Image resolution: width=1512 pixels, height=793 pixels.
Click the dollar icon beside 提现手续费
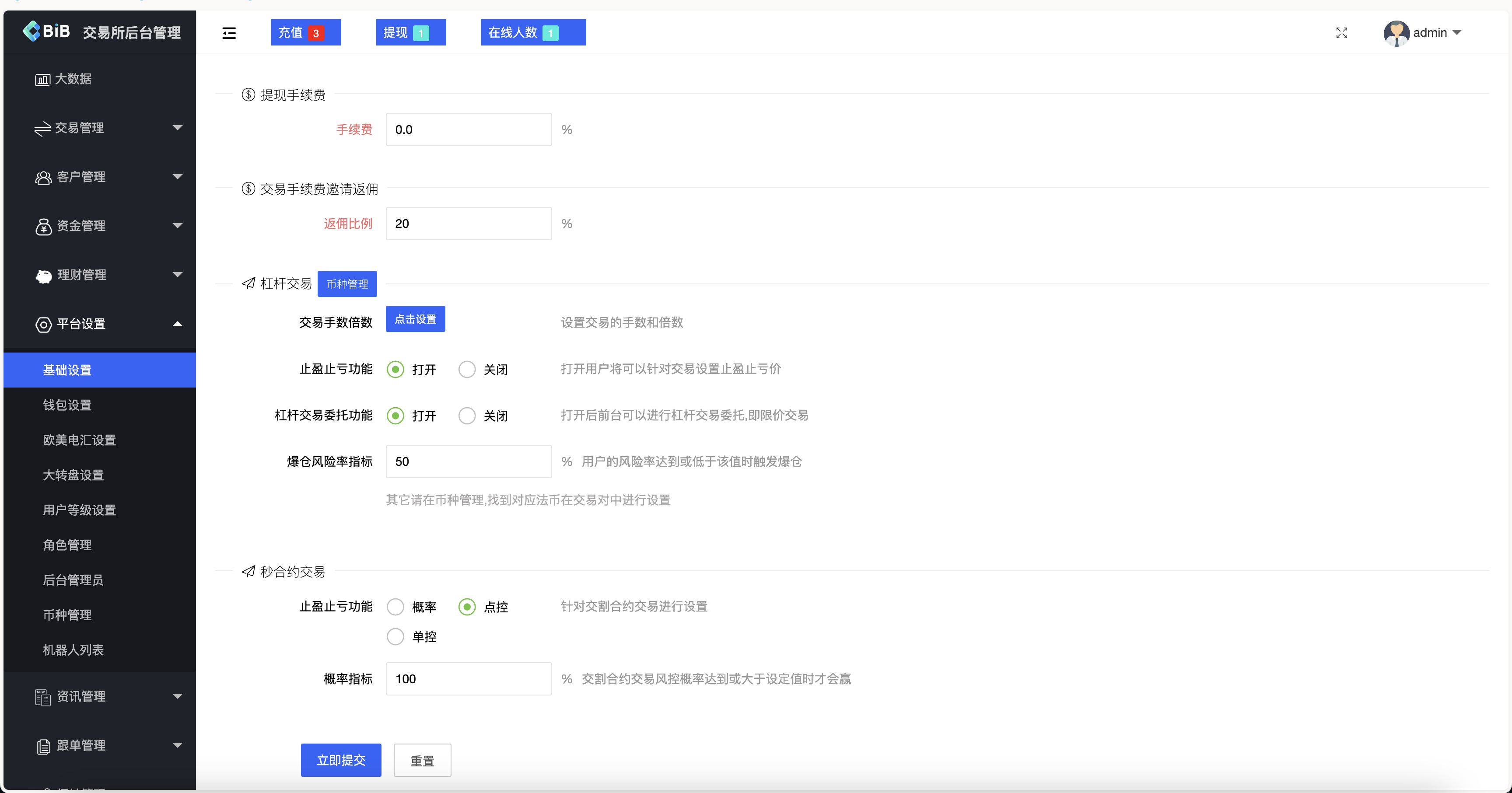[248, 94]
